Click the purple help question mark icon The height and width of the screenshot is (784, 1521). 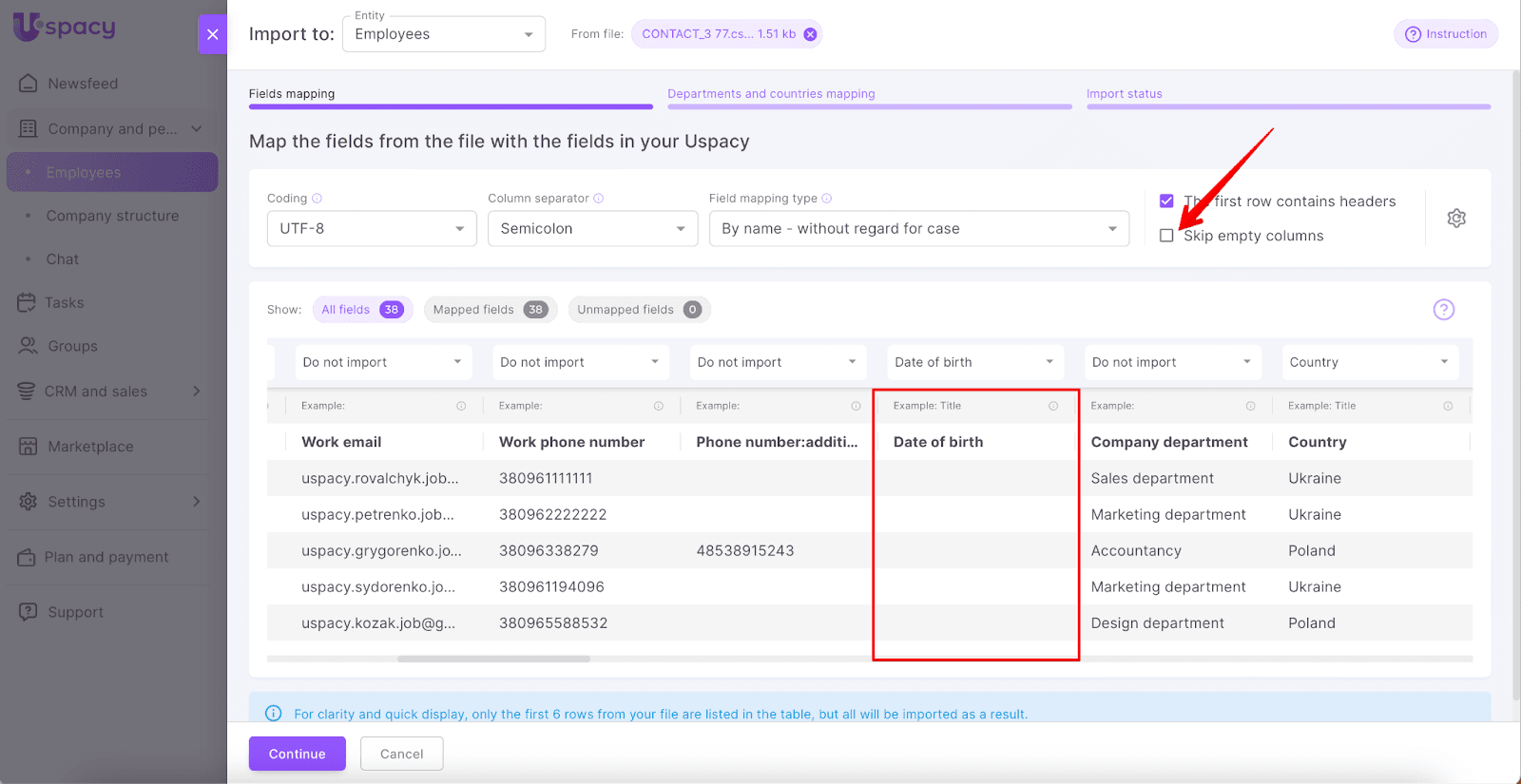point(1443,310)
